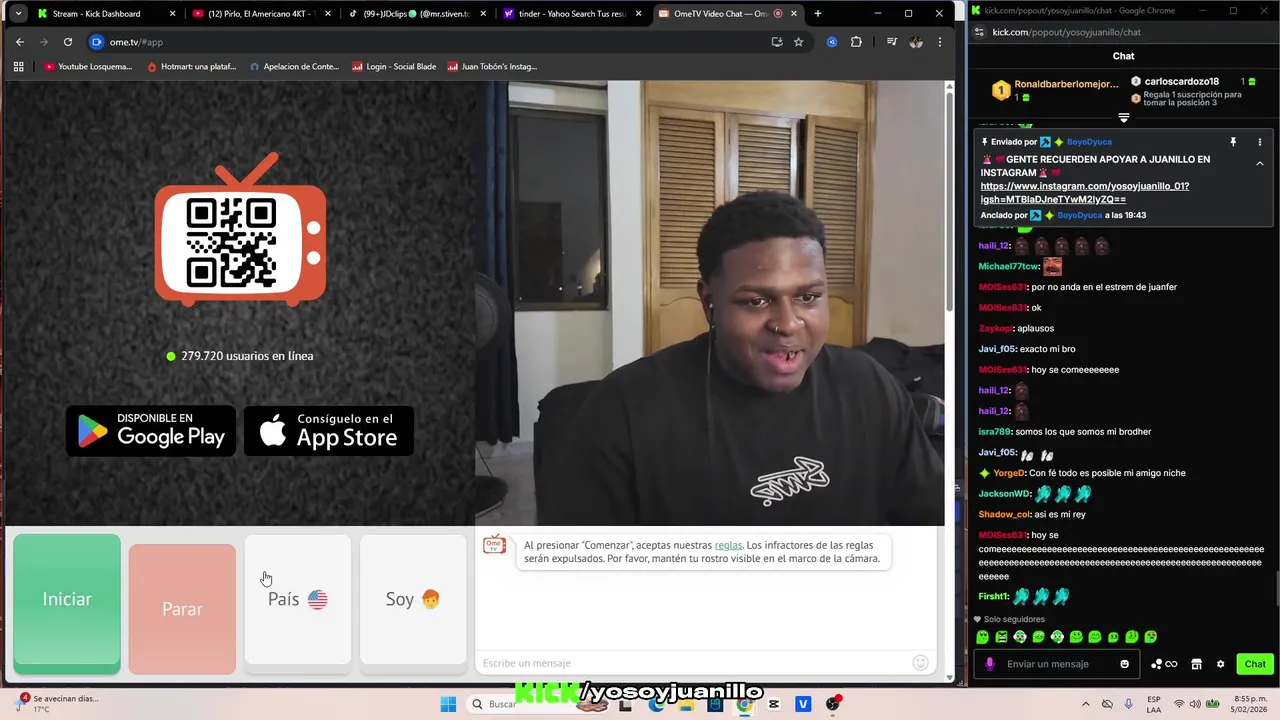The image size is (1280, 720).
Task: Switch to tinder Yahoo Search tab
Action: [x=571, y=14]
